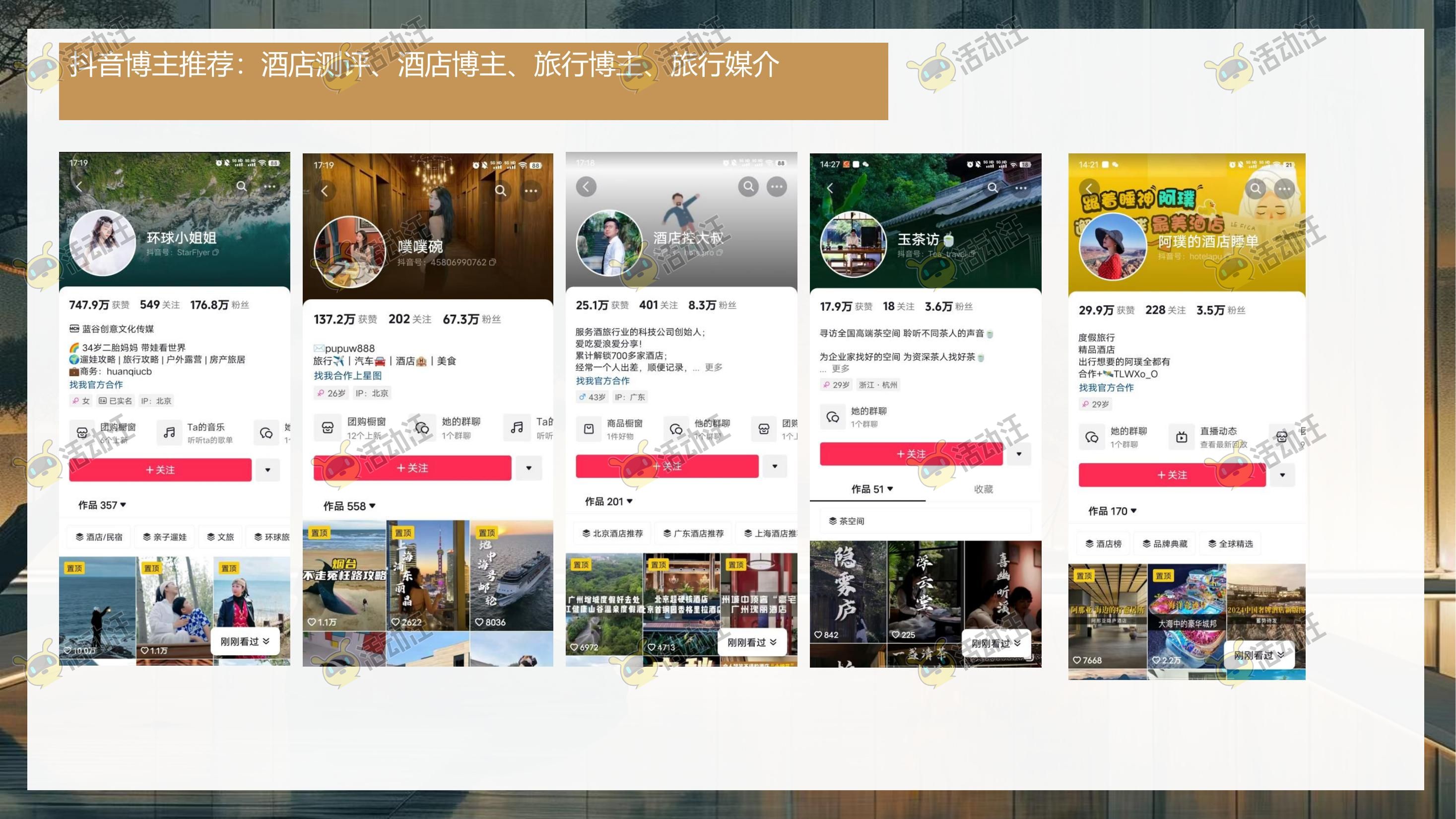Viewport: 1456px width, 819px height.
Task: Copy 抖音号 StarFlyer via copy icon
Action: click(x=215, y=253)
